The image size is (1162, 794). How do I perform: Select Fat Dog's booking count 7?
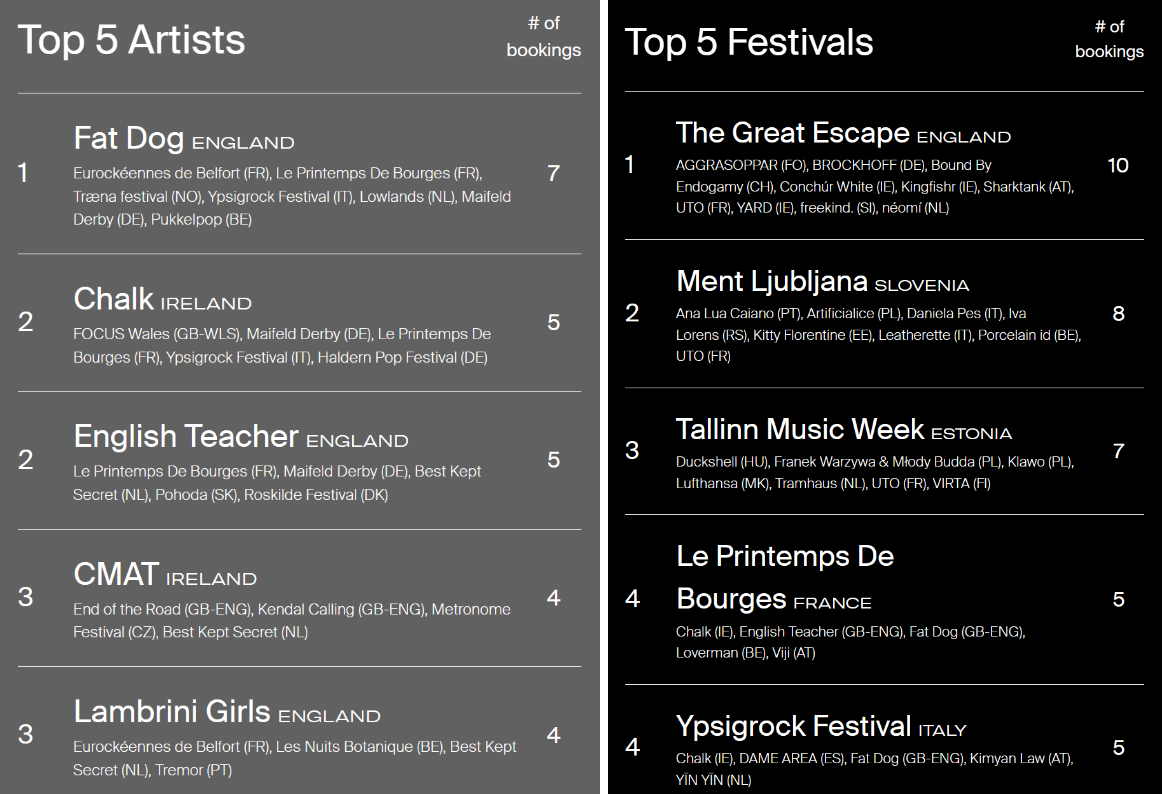[553, 173]
